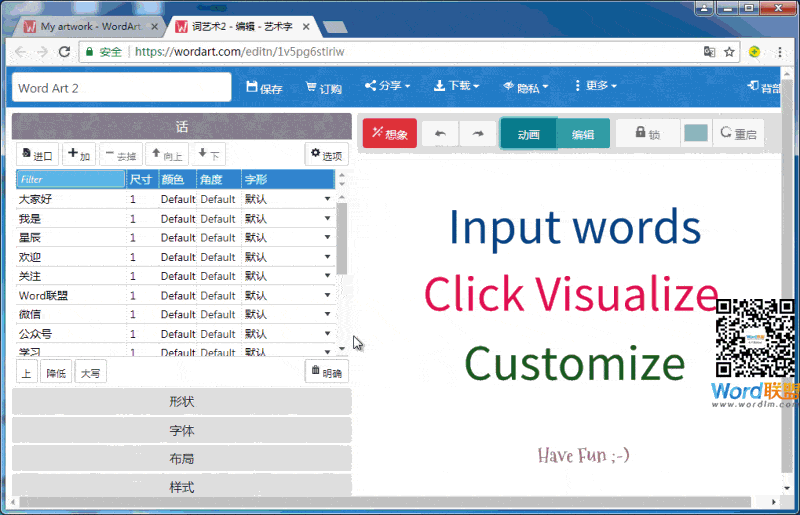This screenshot has height=515, width=800.
Task: Click the 重启 reset button
Action: 738,134
